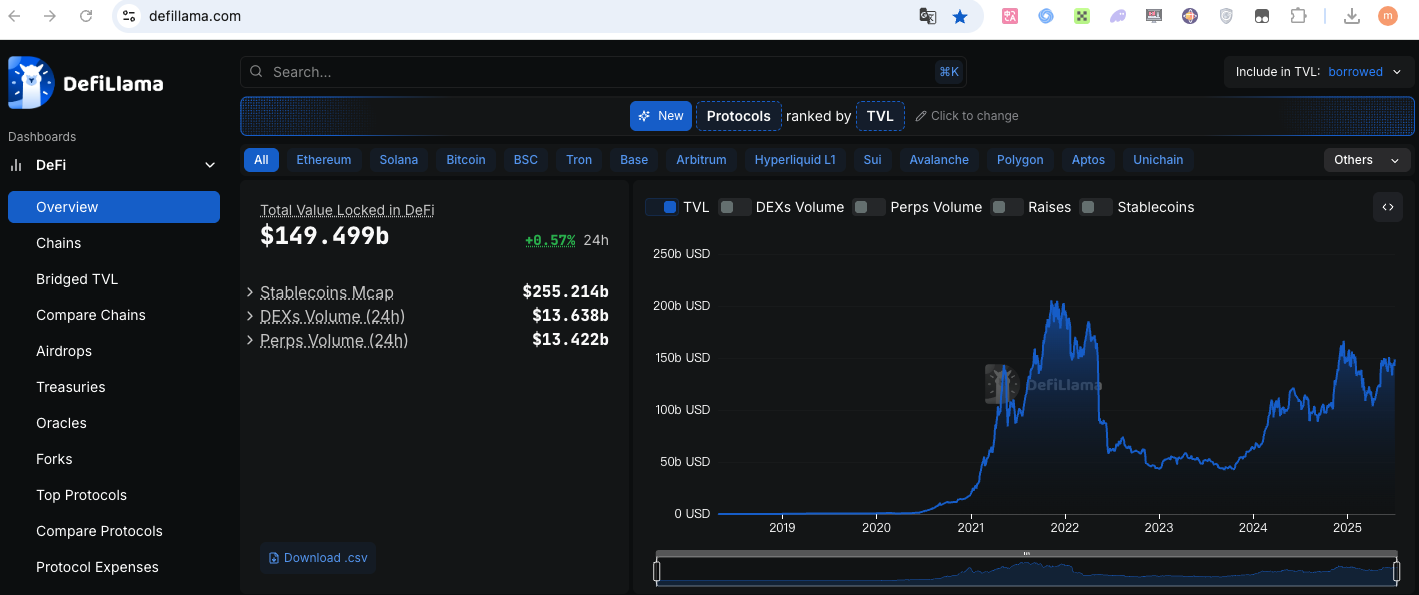
Task: Click the browser forward arrow
Action: [x=50, y=16]
